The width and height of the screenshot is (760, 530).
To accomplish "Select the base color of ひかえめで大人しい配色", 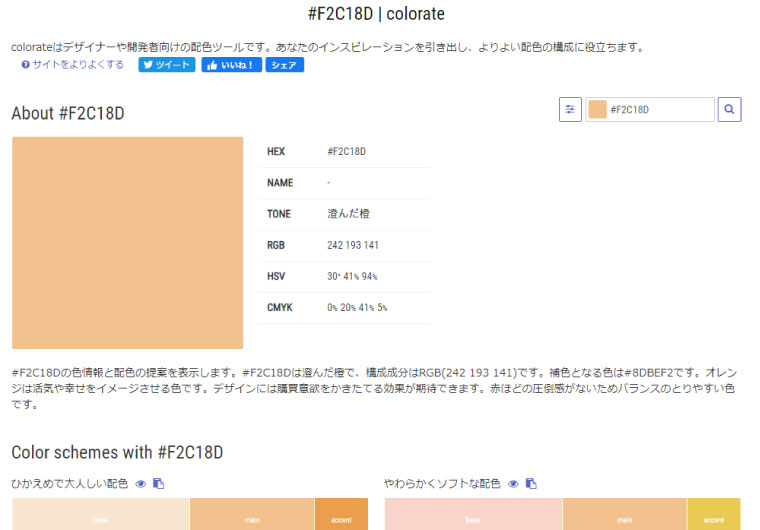I will click(101, 514).
